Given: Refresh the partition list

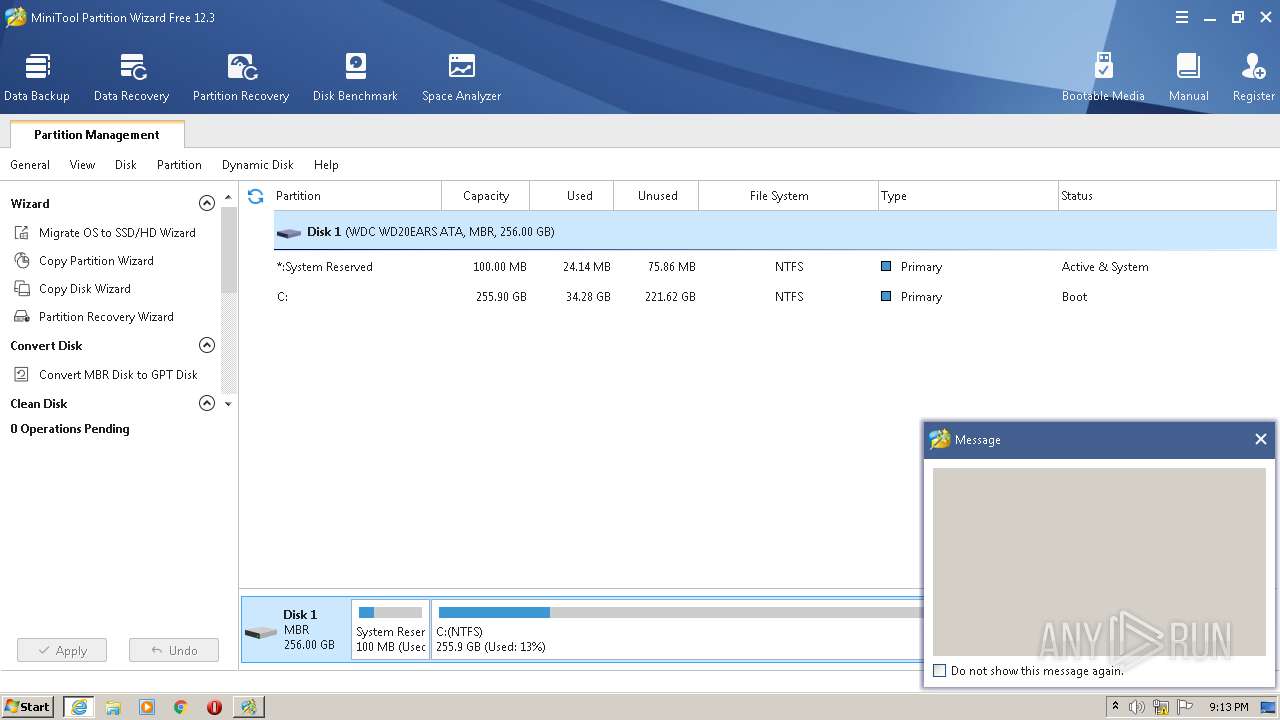Looking at the screenshot, I should point(255,196).
